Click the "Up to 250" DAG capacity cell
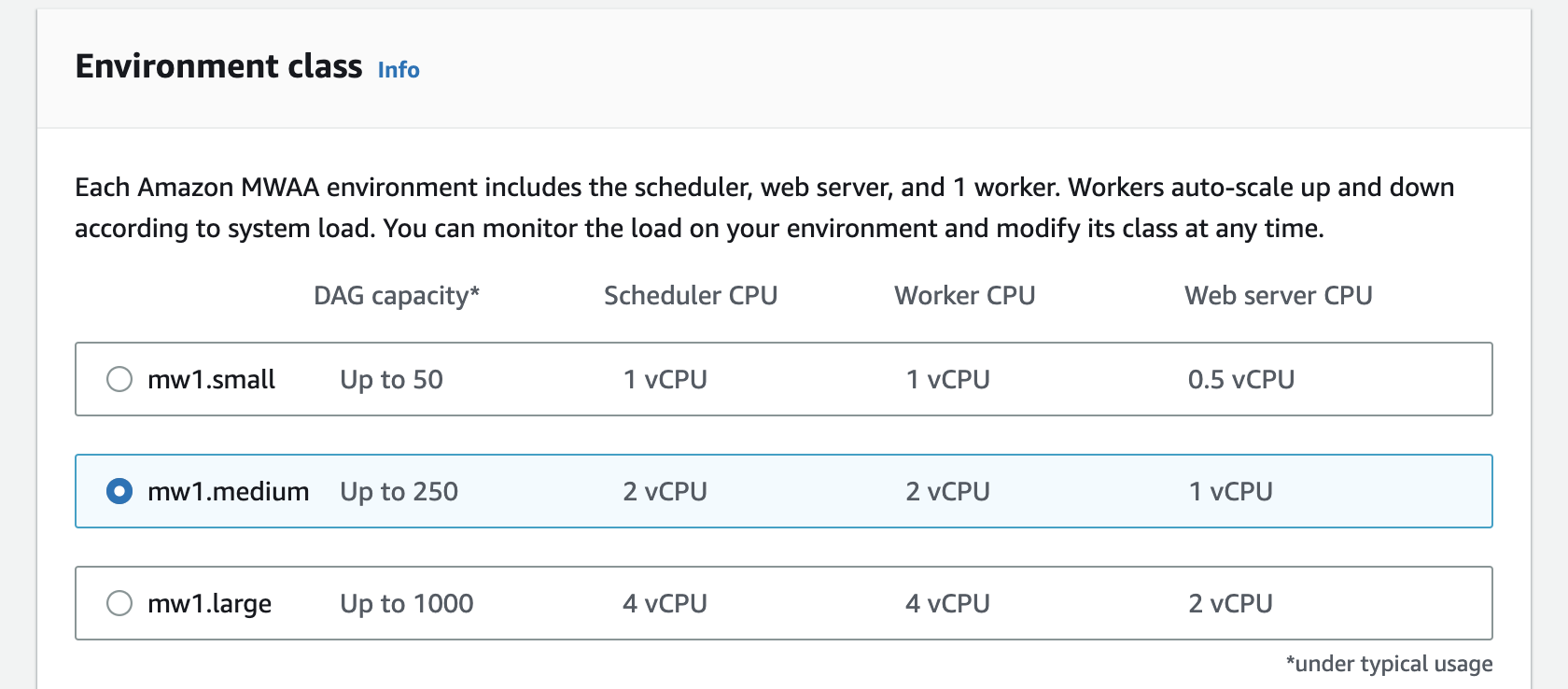 [x=399, y=491]
